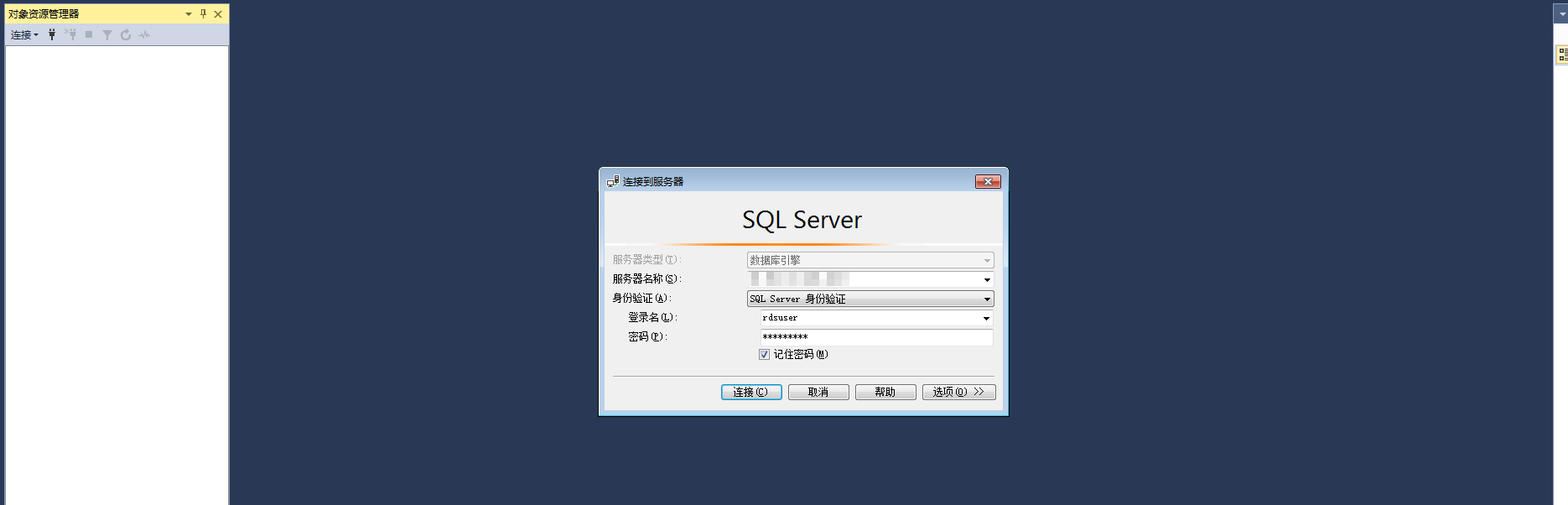Open the right-side panel dropdown arrow
This screenshot has height=505, width=1568.
(1562, 14)
